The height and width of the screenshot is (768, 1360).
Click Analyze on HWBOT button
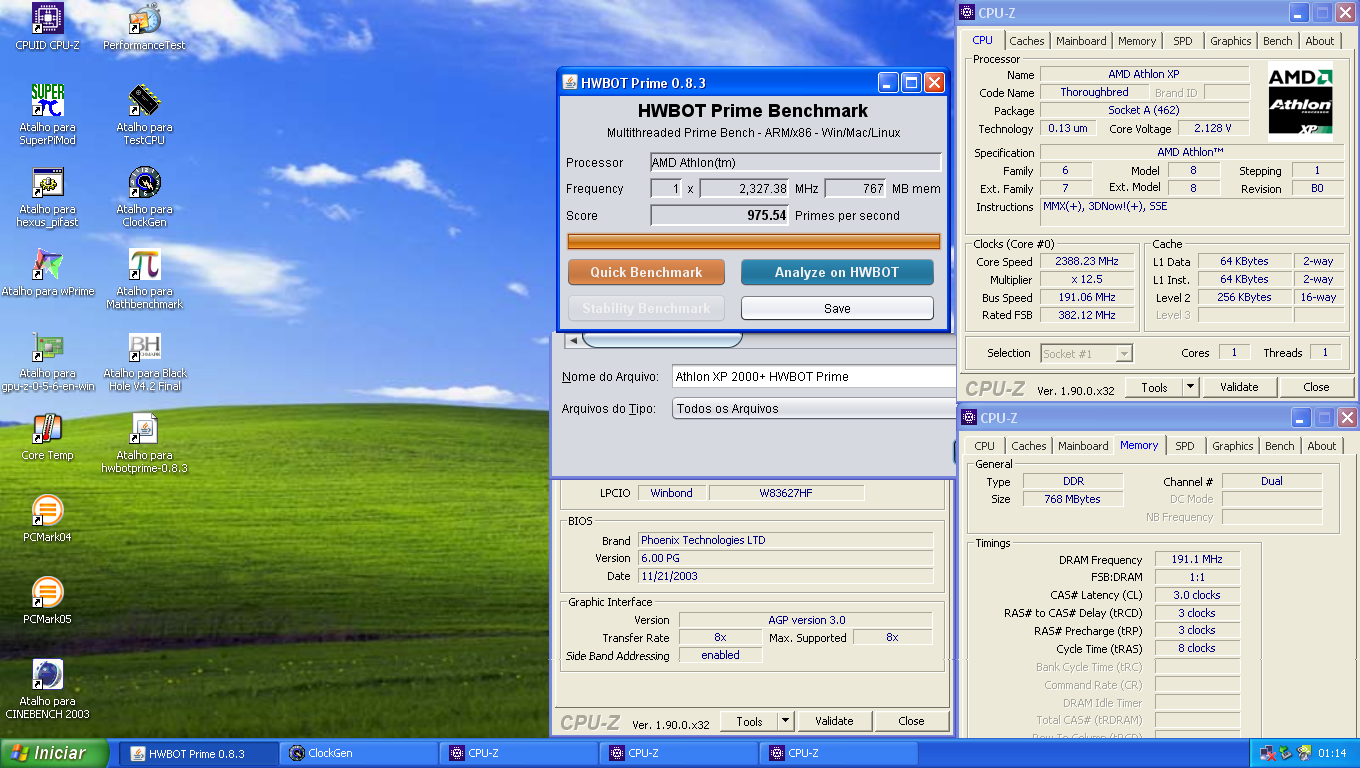[x=837, y=272]
